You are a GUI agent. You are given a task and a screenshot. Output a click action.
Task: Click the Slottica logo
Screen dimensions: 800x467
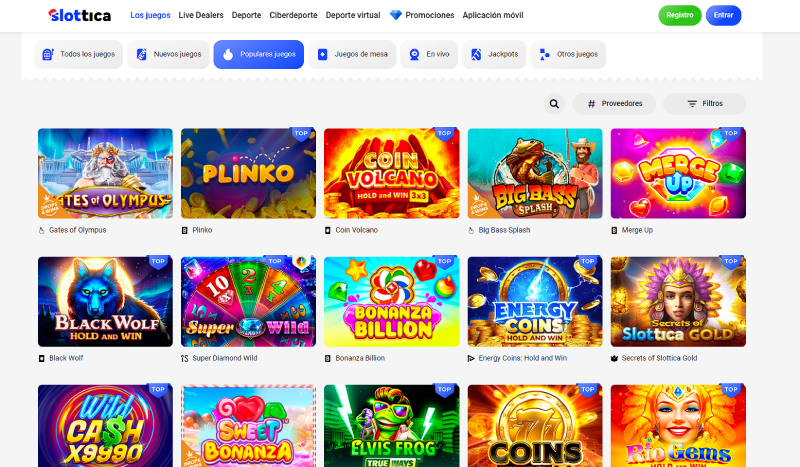pos(82,15)
